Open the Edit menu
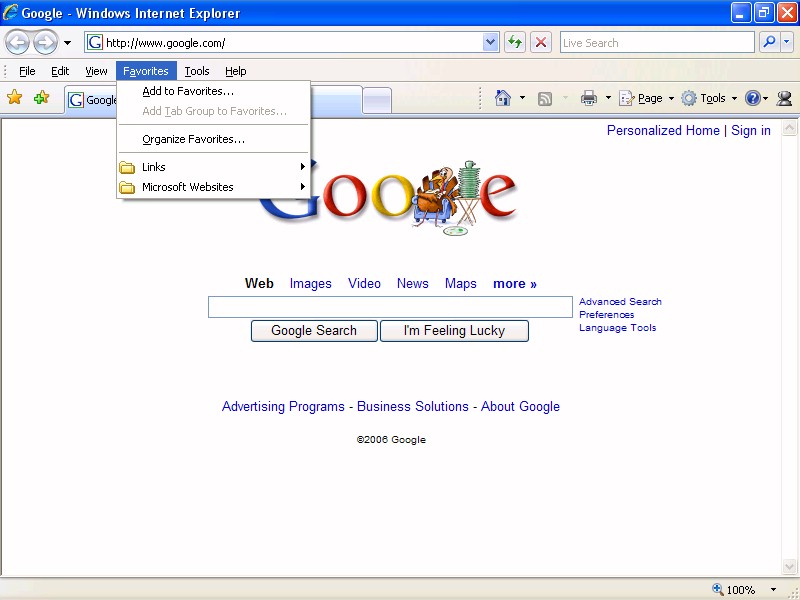The image size is (800, 600). (60, 71)
